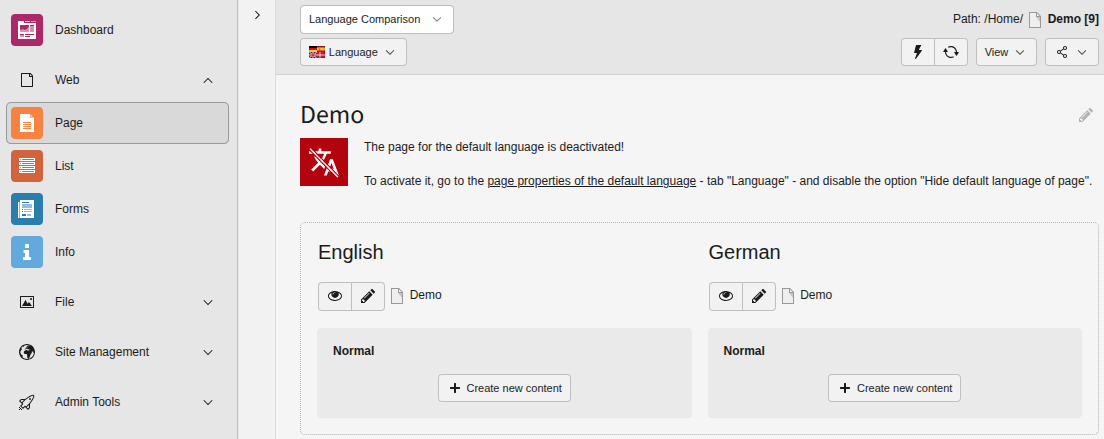Edit English page properties pencil button
The height and width of the screenshot is (439, 1104).
click(x=368, y=296)
